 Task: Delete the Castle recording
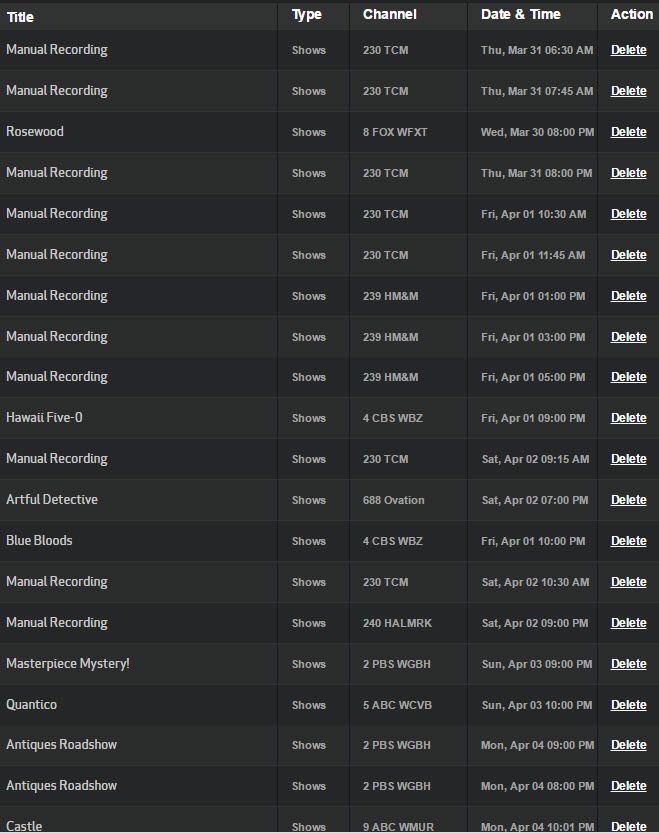(x=628, y=826)
